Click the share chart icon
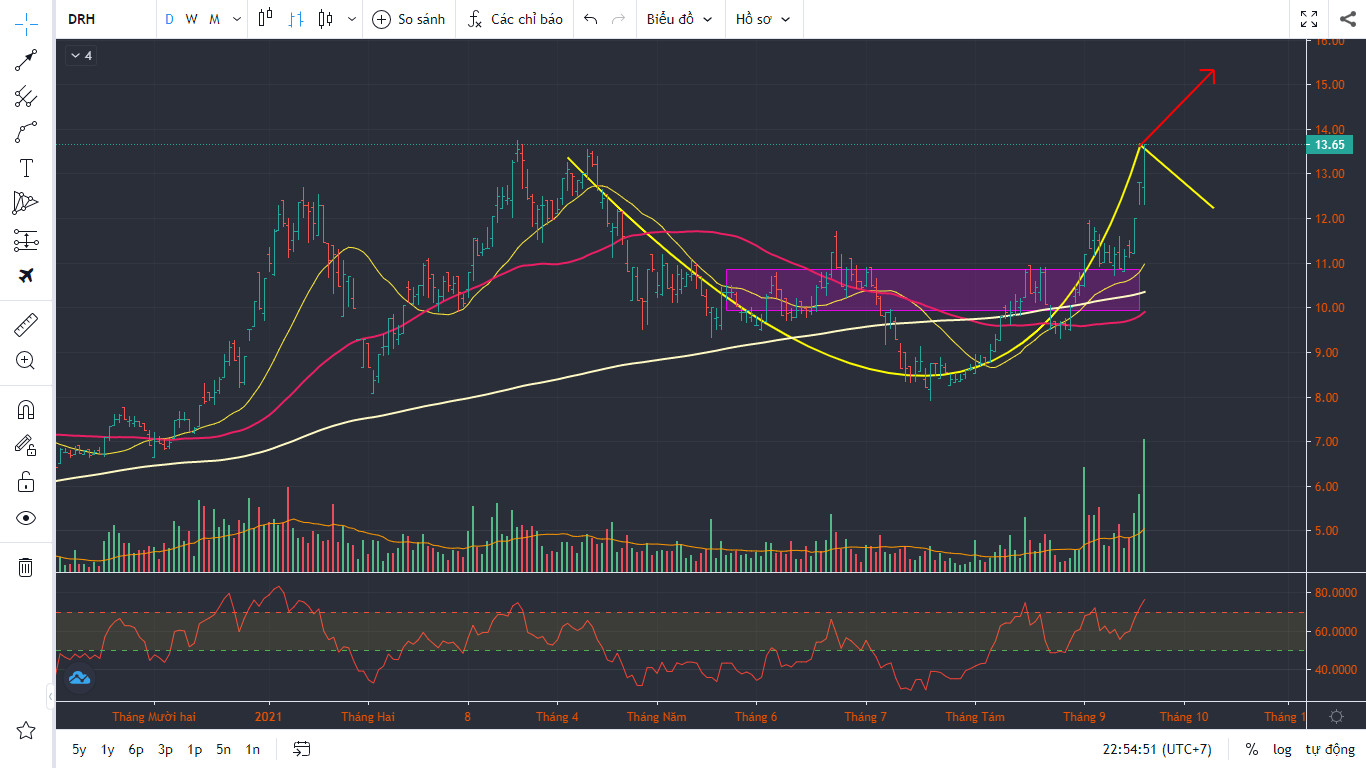 [1346, 19]
